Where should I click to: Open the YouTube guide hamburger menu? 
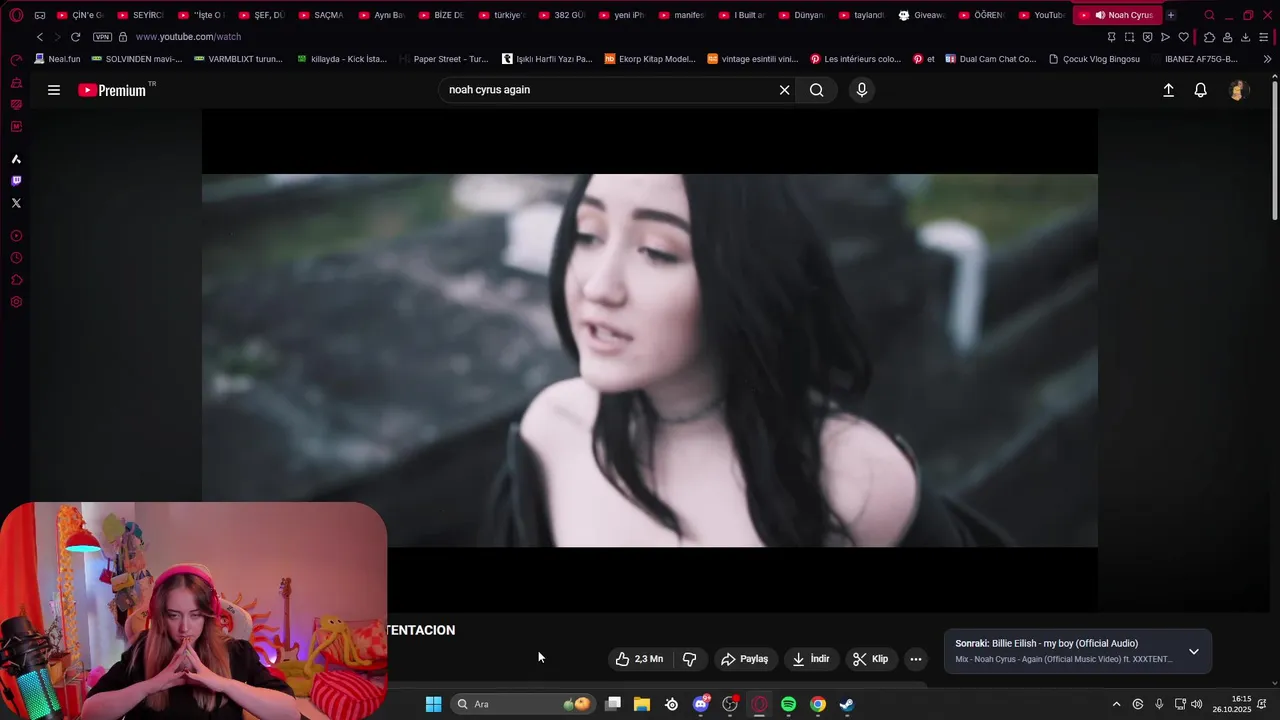54,90
